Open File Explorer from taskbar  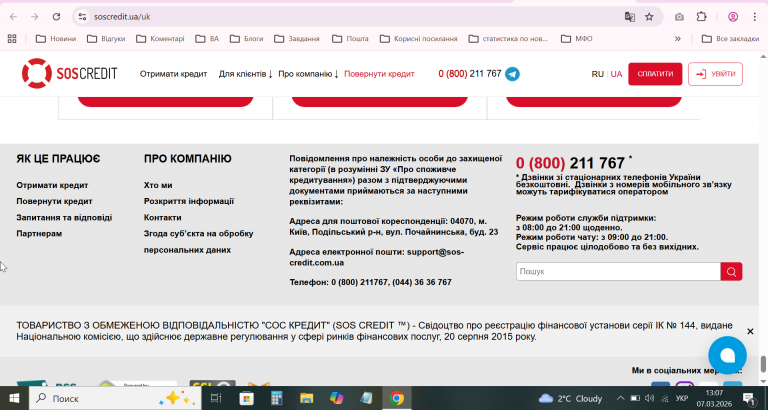click(x=307, y=398)
